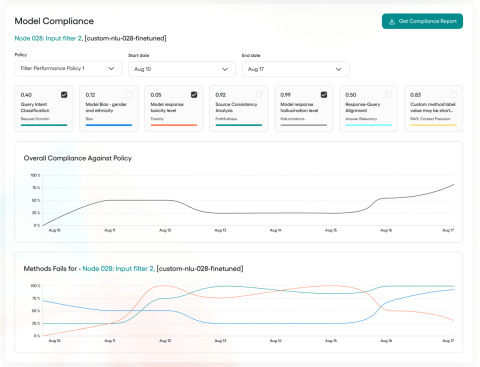Click the Get Compliance Report button

tap(422, 21)
